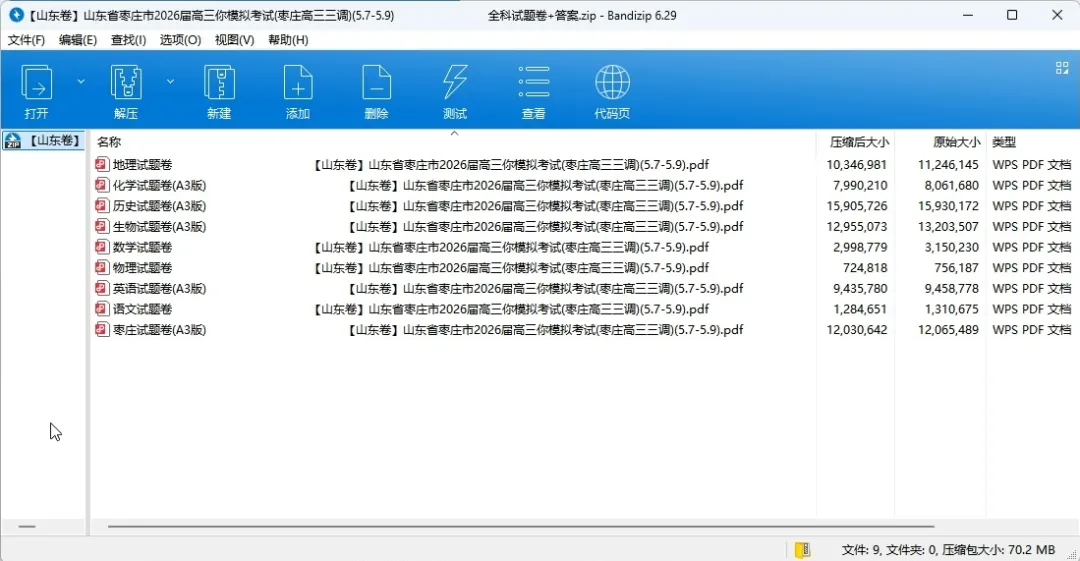Select the 地理试题卷 PDF file icon
The height and width of the screenshot is (561, 1080).
[102, 164]
